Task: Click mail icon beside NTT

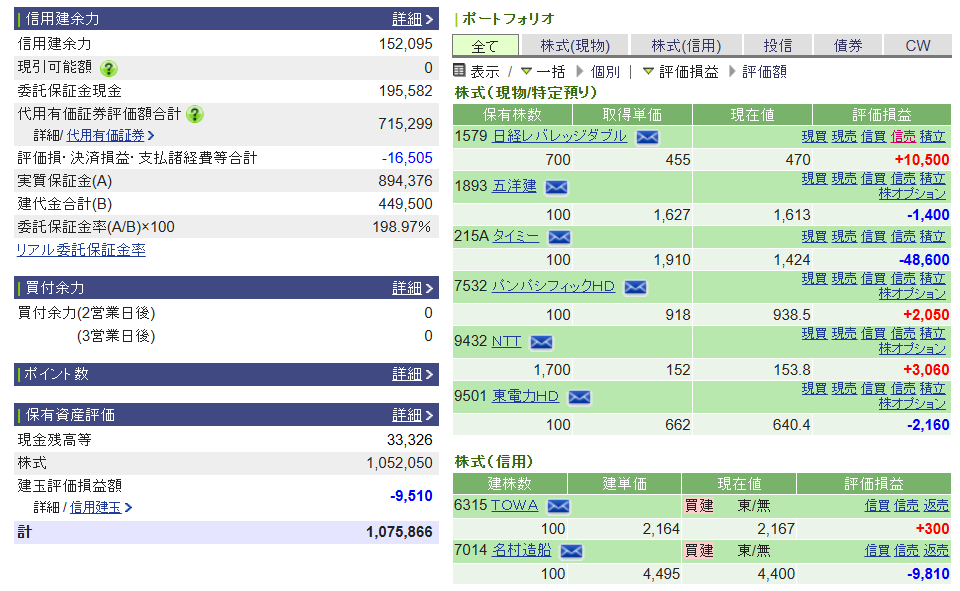Action: point(541,342)
